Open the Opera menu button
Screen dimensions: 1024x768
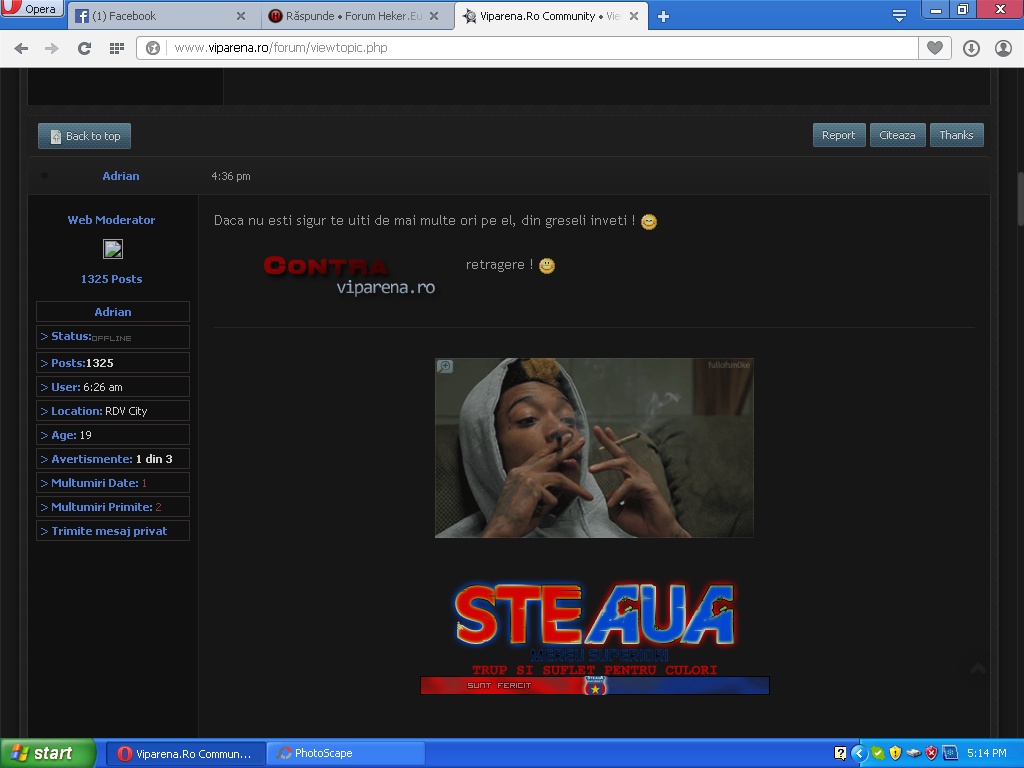pos(31,8)
